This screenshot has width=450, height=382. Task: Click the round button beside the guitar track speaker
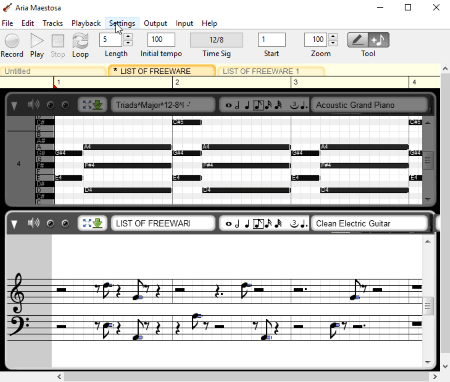[x=50, y=223]
